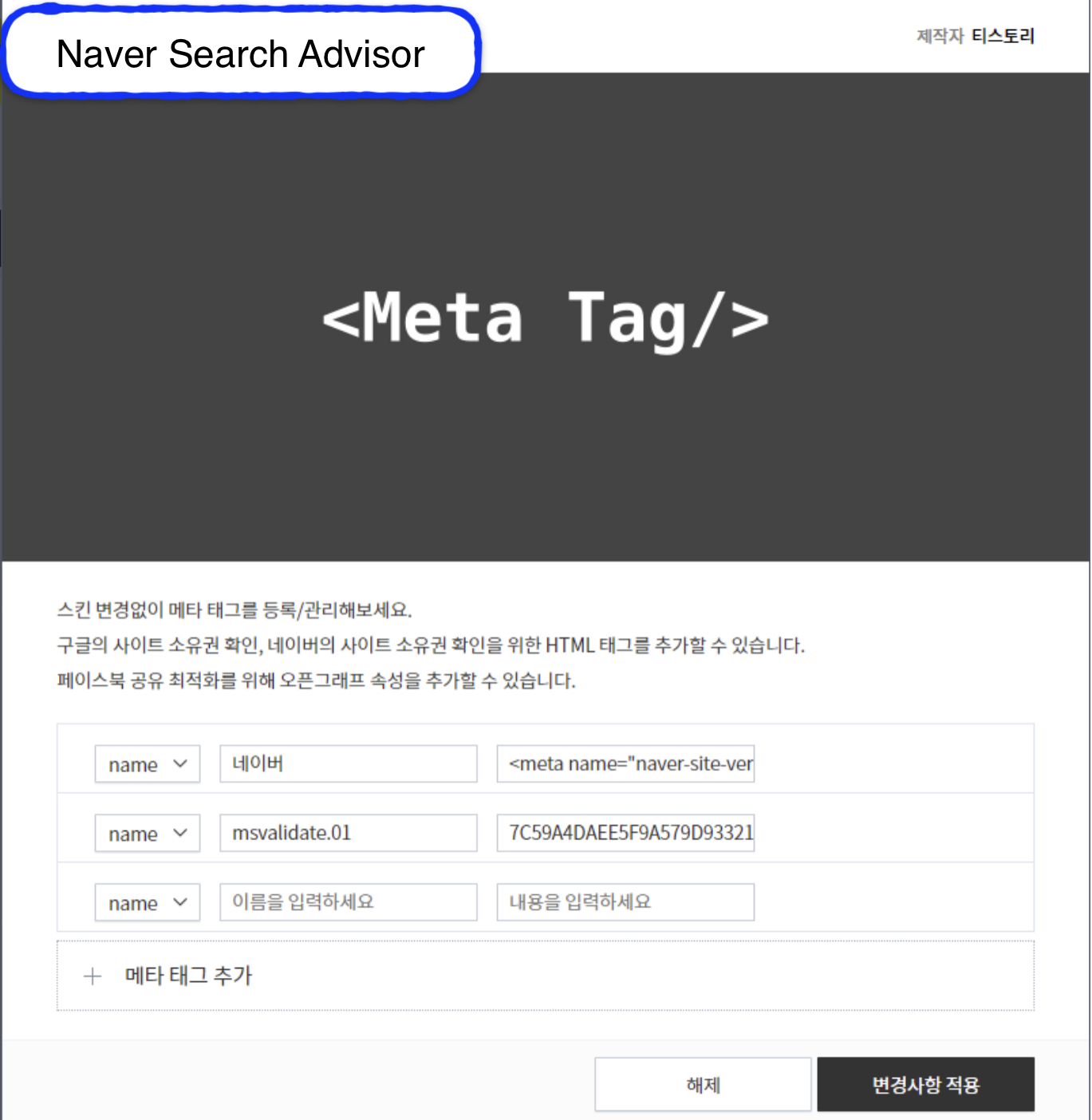Image resolution: width=1092 pixels, height=1120 pixels.
Task: Click the msvalidate.01 name input field
Action: click(349, 834)
